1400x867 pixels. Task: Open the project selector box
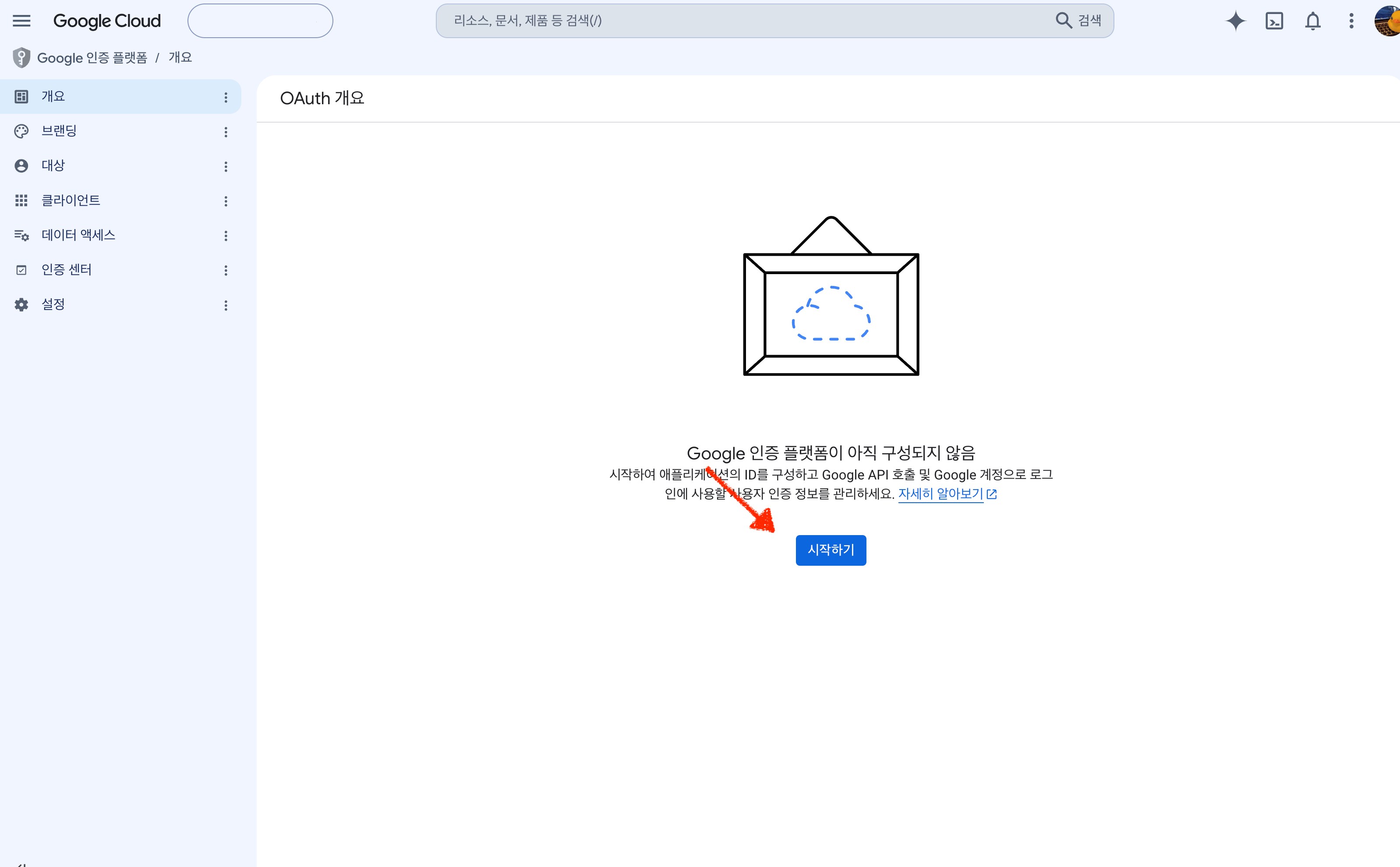click(260, 21)
